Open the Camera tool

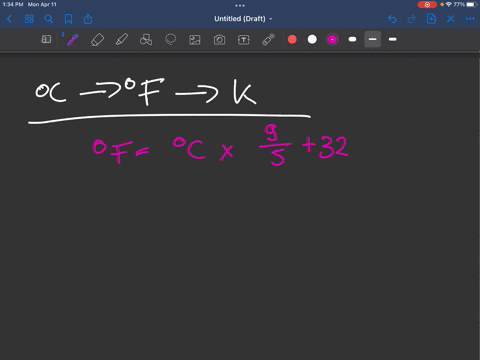[x=219, y=40]
